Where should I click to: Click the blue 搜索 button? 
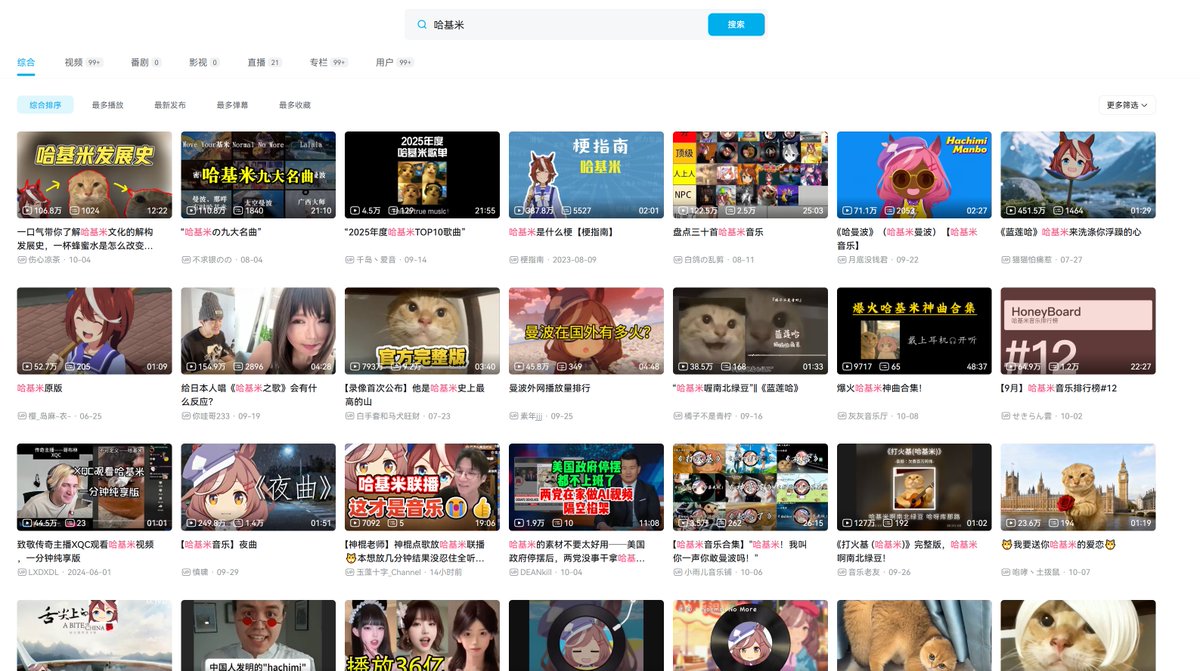pyautogui.click(x=736, y=25)
